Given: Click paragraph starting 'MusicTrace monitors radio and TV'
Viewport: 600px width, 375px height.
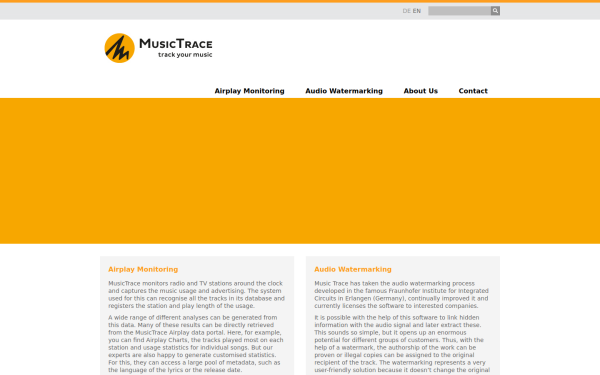Looking at the screenshot, I should pos(196,295).
